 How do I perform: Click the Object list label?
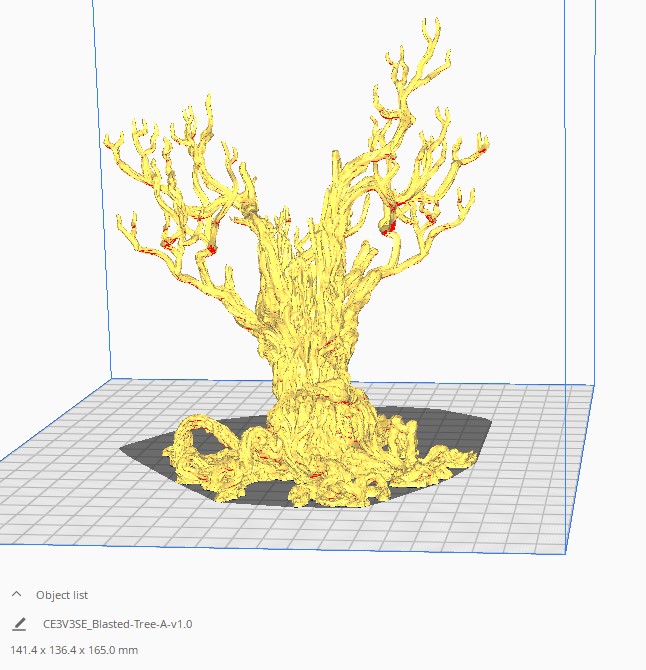tap(62, 595)
